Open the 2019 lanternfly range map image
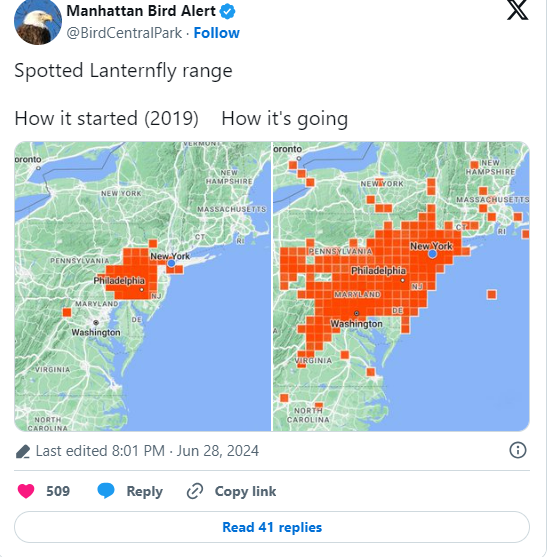Viewport: 548px width, 557px height. tap(142, 286)
